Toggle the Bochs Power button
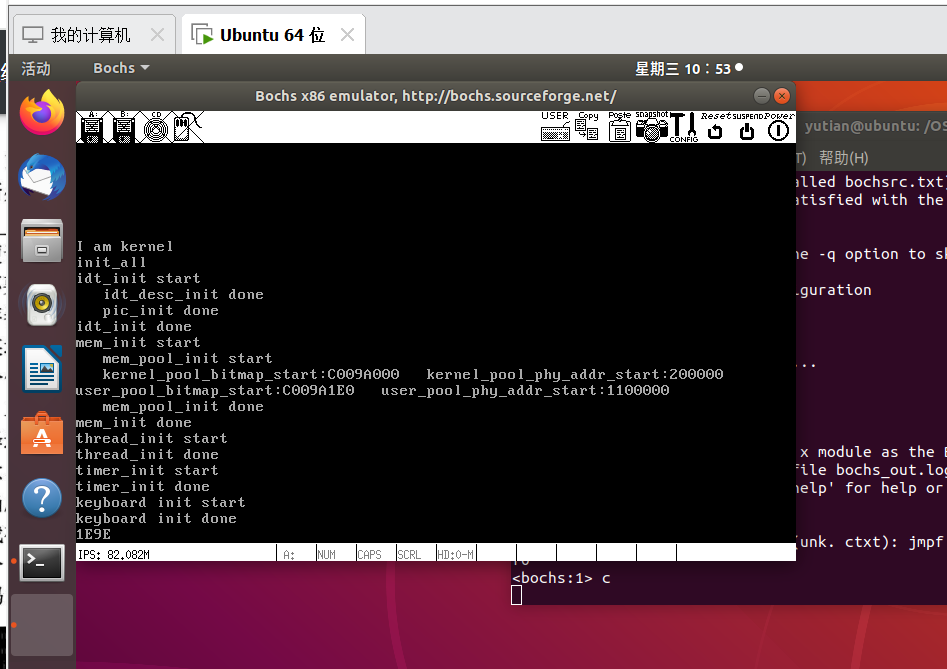 click(x=778, y=127)
